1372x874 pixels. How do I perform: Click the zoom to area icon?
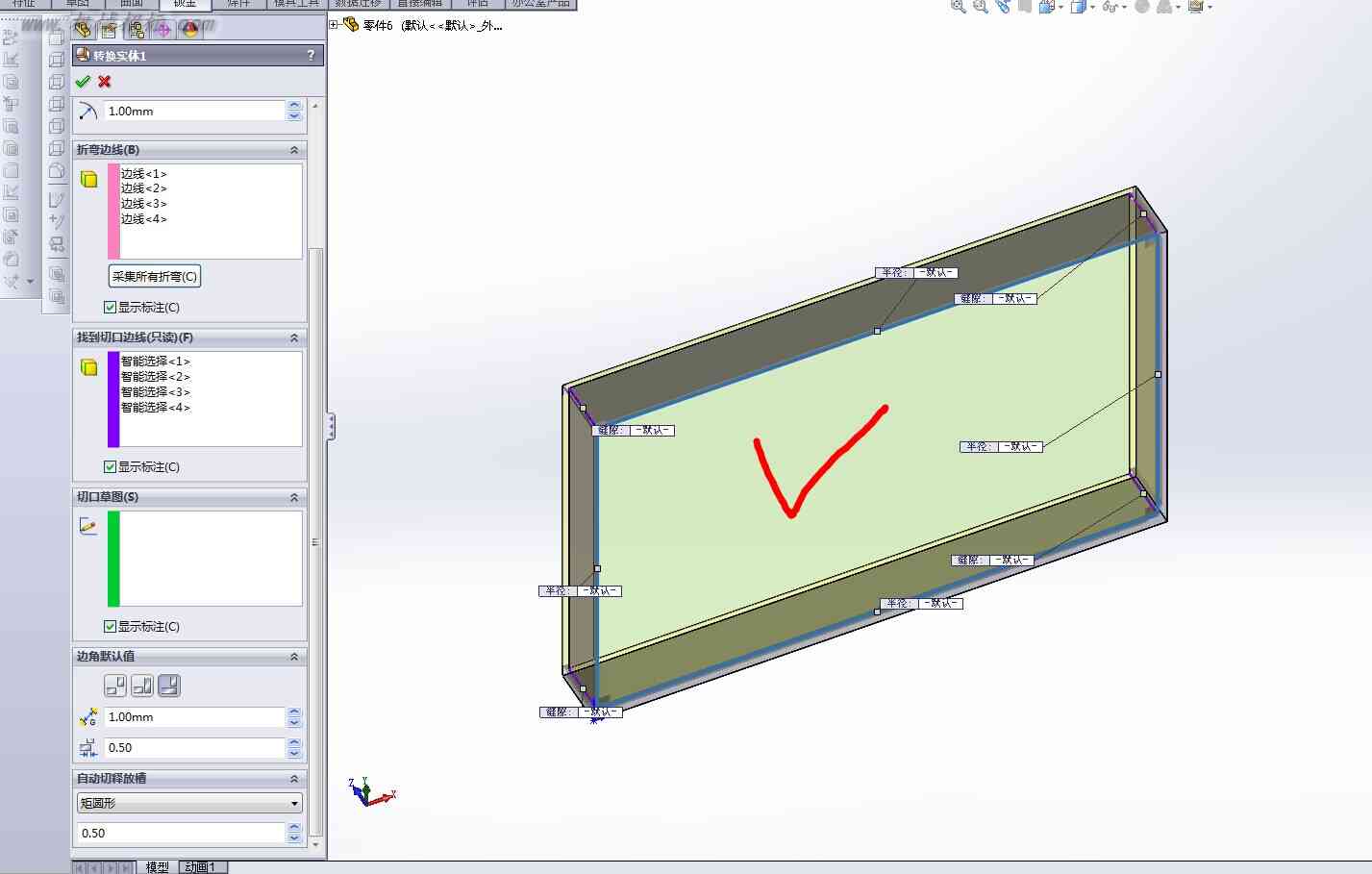[x=981, y=7]
